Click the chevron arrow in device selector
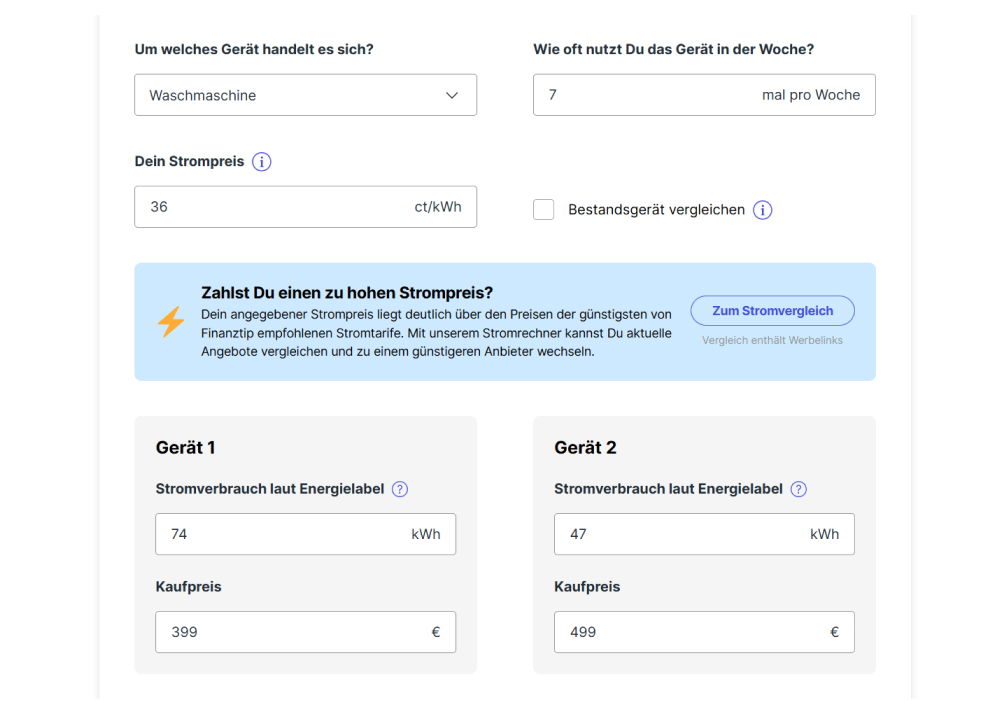This screenshot has height=713, width=1008. tap(452, 95)
